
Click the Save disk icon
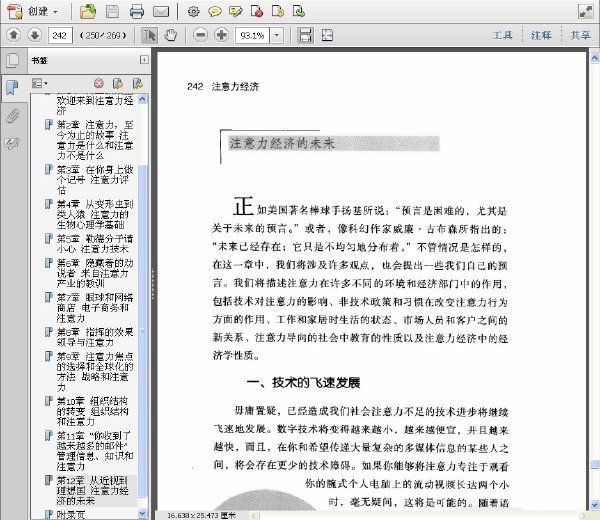coord(112,11)
